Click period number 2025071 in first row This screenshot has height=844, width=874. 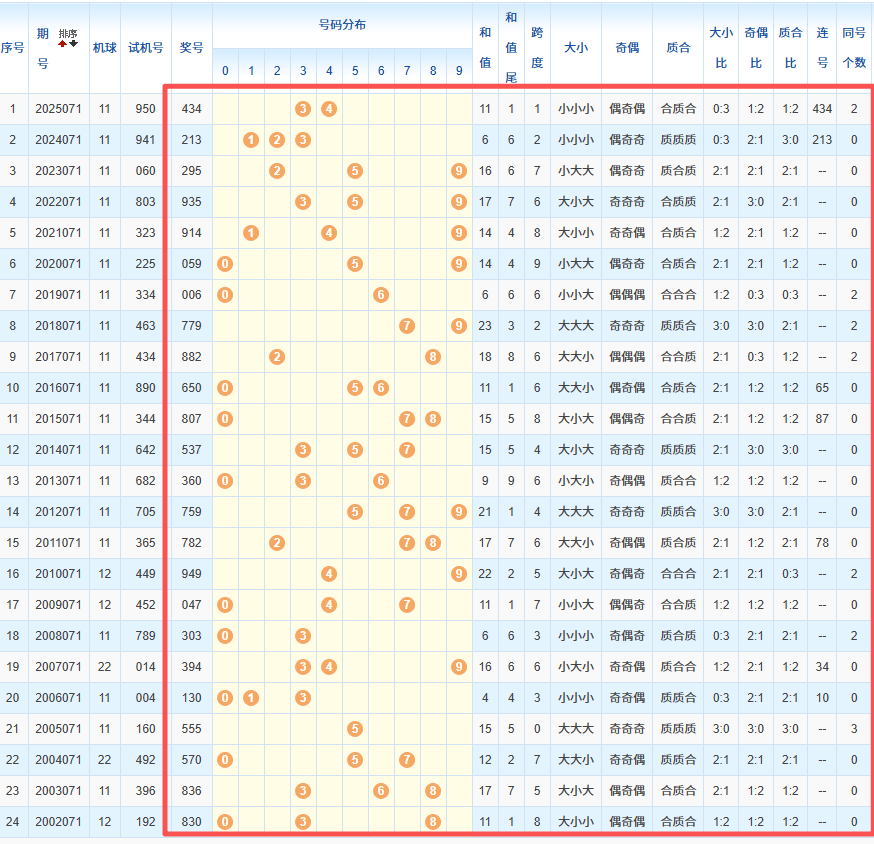57,109
